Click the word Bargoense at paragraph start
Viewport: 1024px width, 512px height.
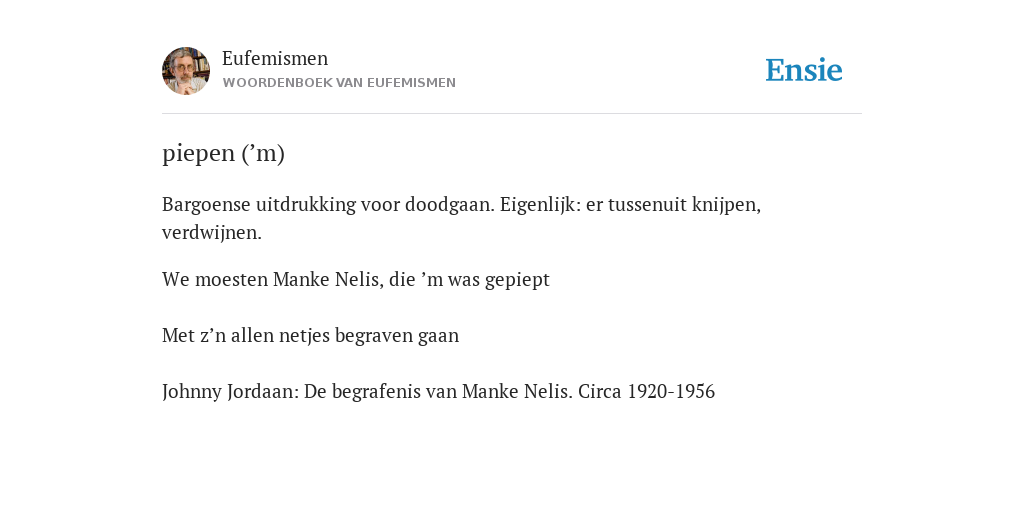(206, 205)
